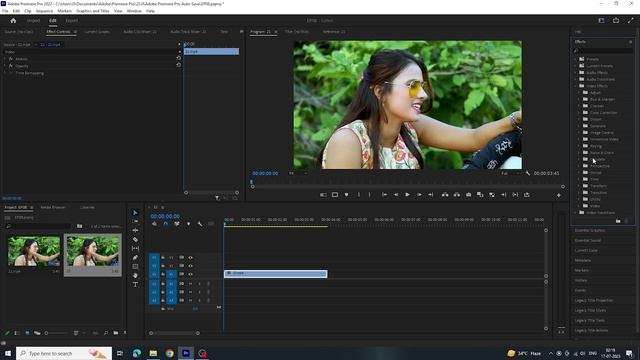Open the Window menu
640x360 pixels.
click(134, 11)
